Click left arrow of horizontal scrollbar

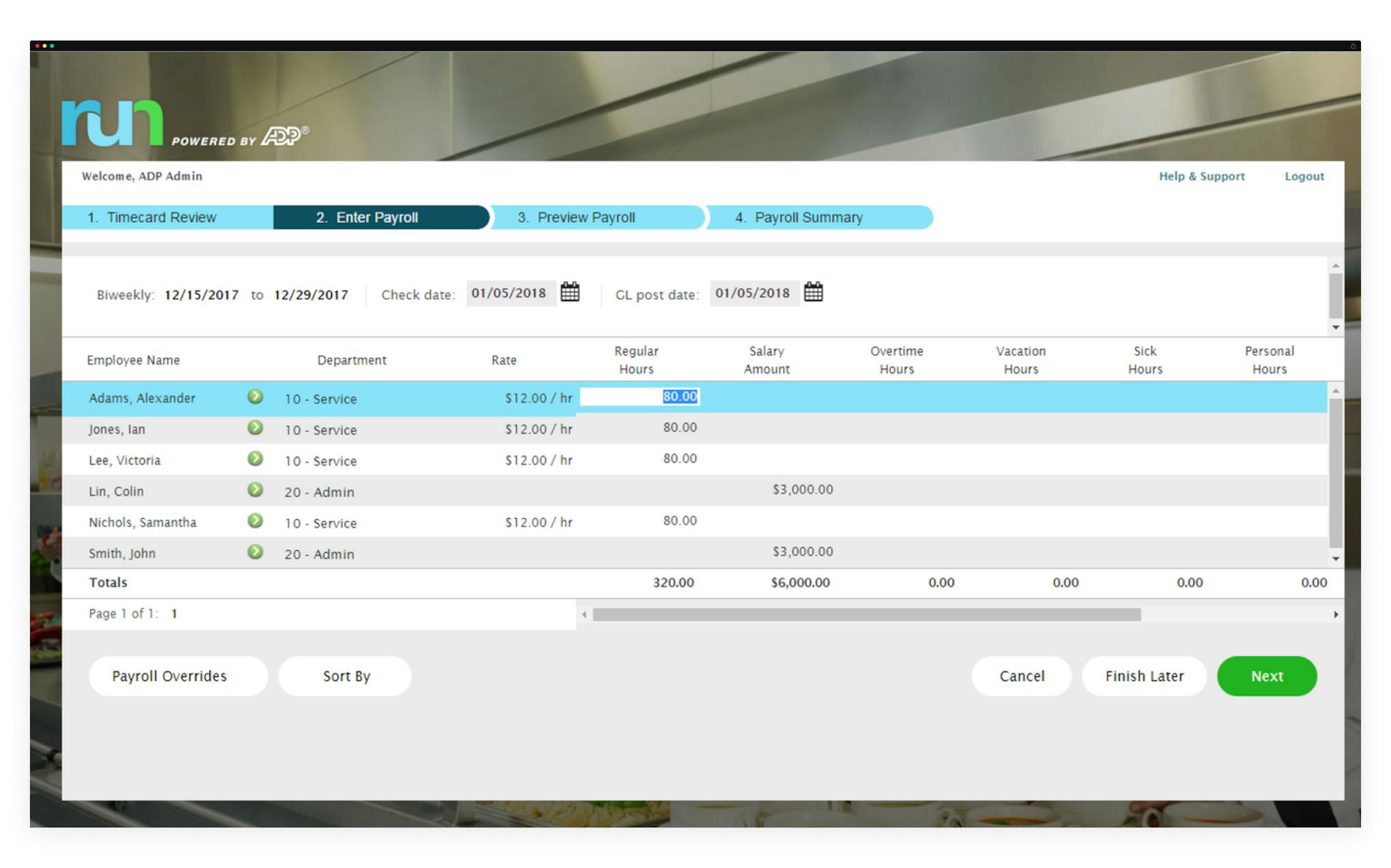tap(584, 614)
